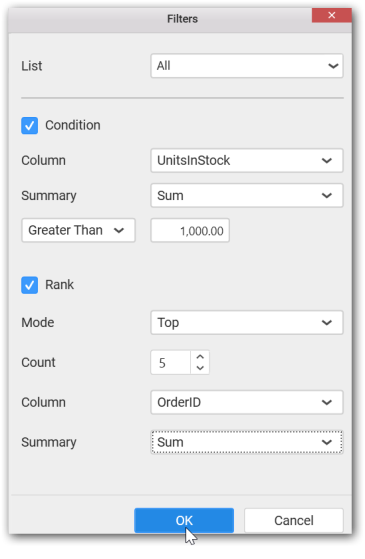Expand the OrderID column dropdown
This screenshot has width=365, height=559.
[247, 402]
